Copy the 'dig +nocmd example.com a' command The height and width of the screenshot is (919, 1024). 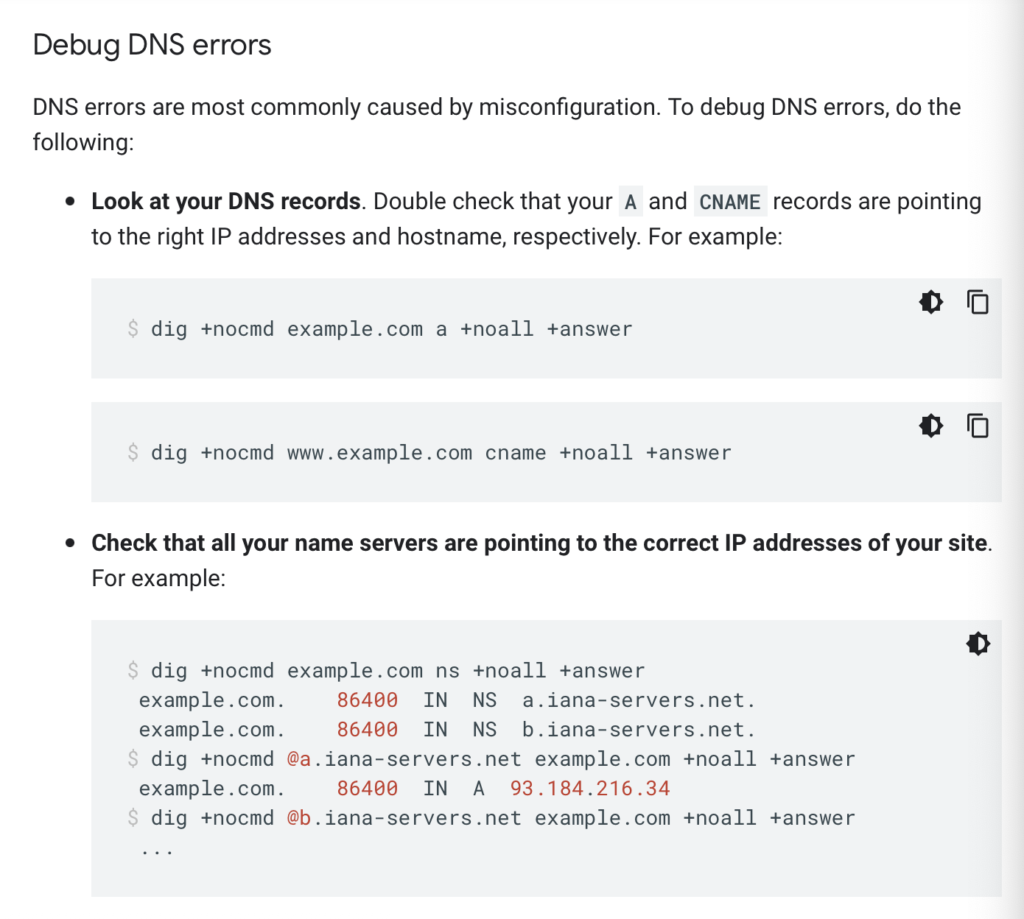pos(978,302)
